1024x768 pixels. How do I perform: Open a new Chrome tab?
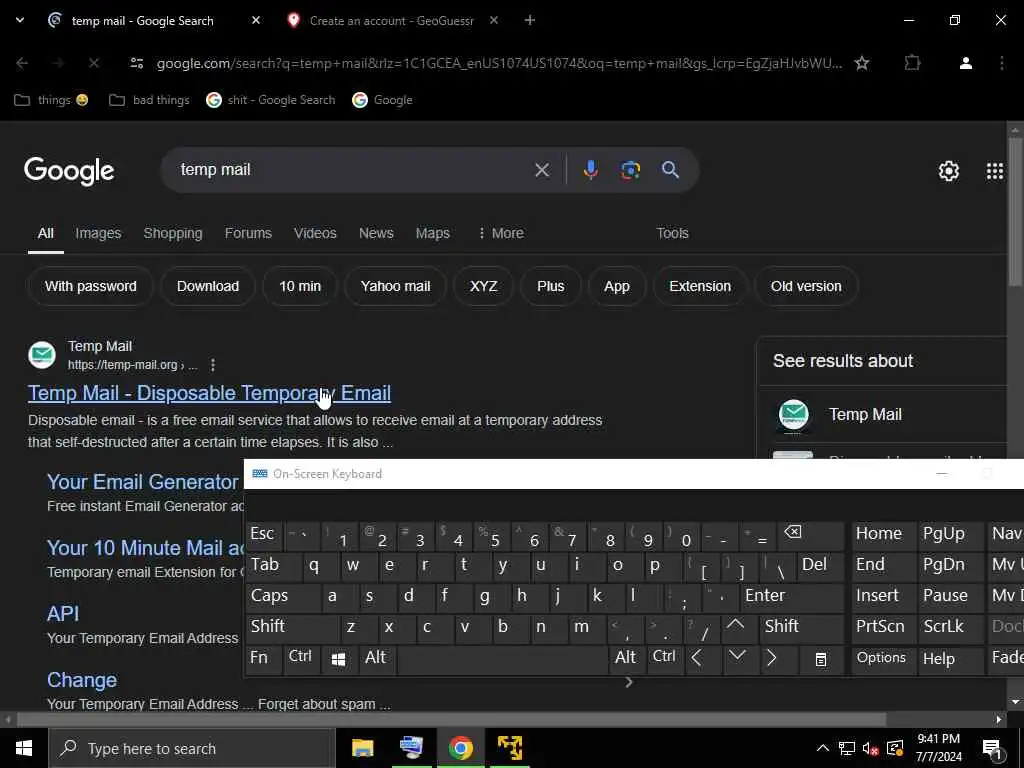pyautogui.click(x=530, y=20)
